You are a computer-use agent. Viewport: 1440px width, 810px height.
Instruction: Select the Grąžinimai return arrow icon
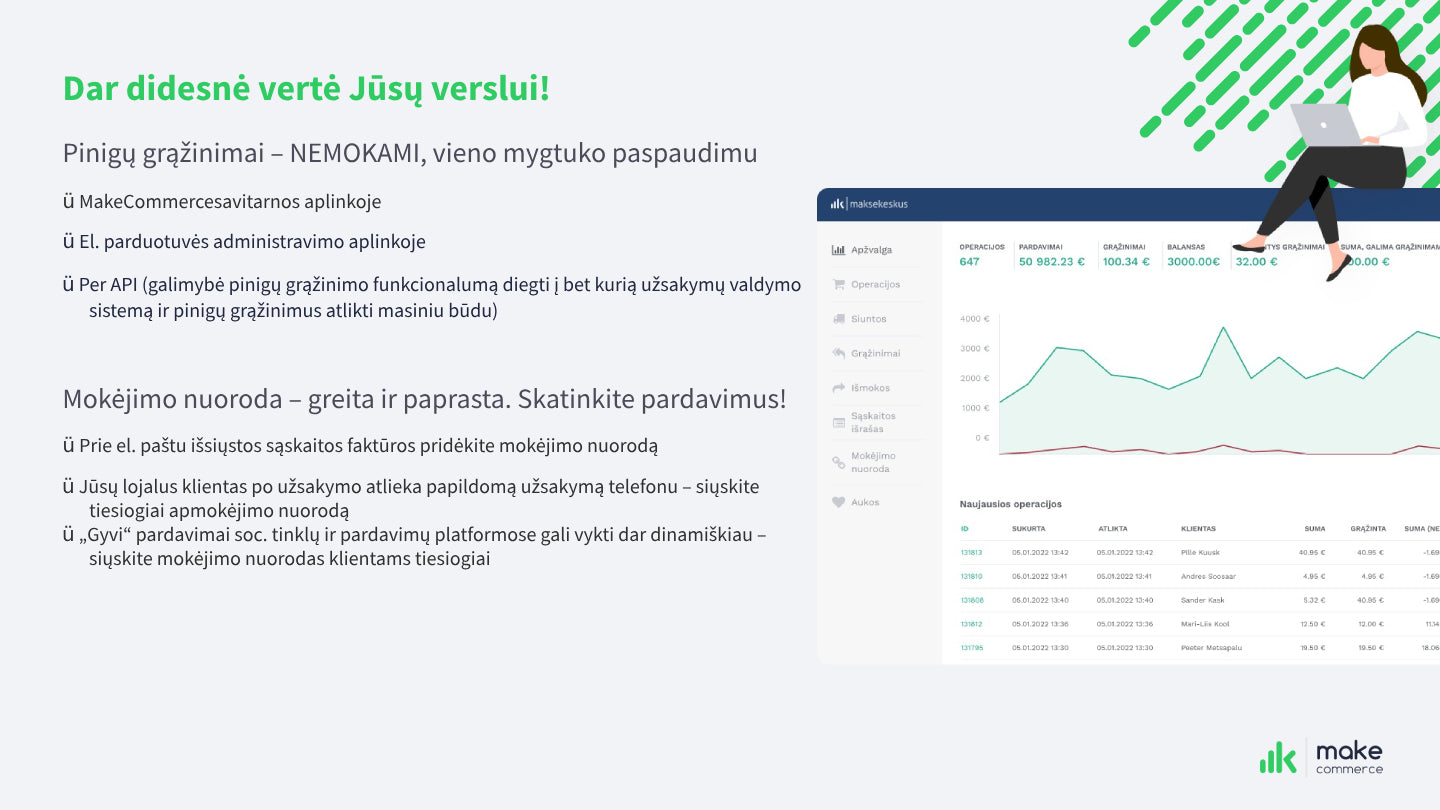[838, 353]
